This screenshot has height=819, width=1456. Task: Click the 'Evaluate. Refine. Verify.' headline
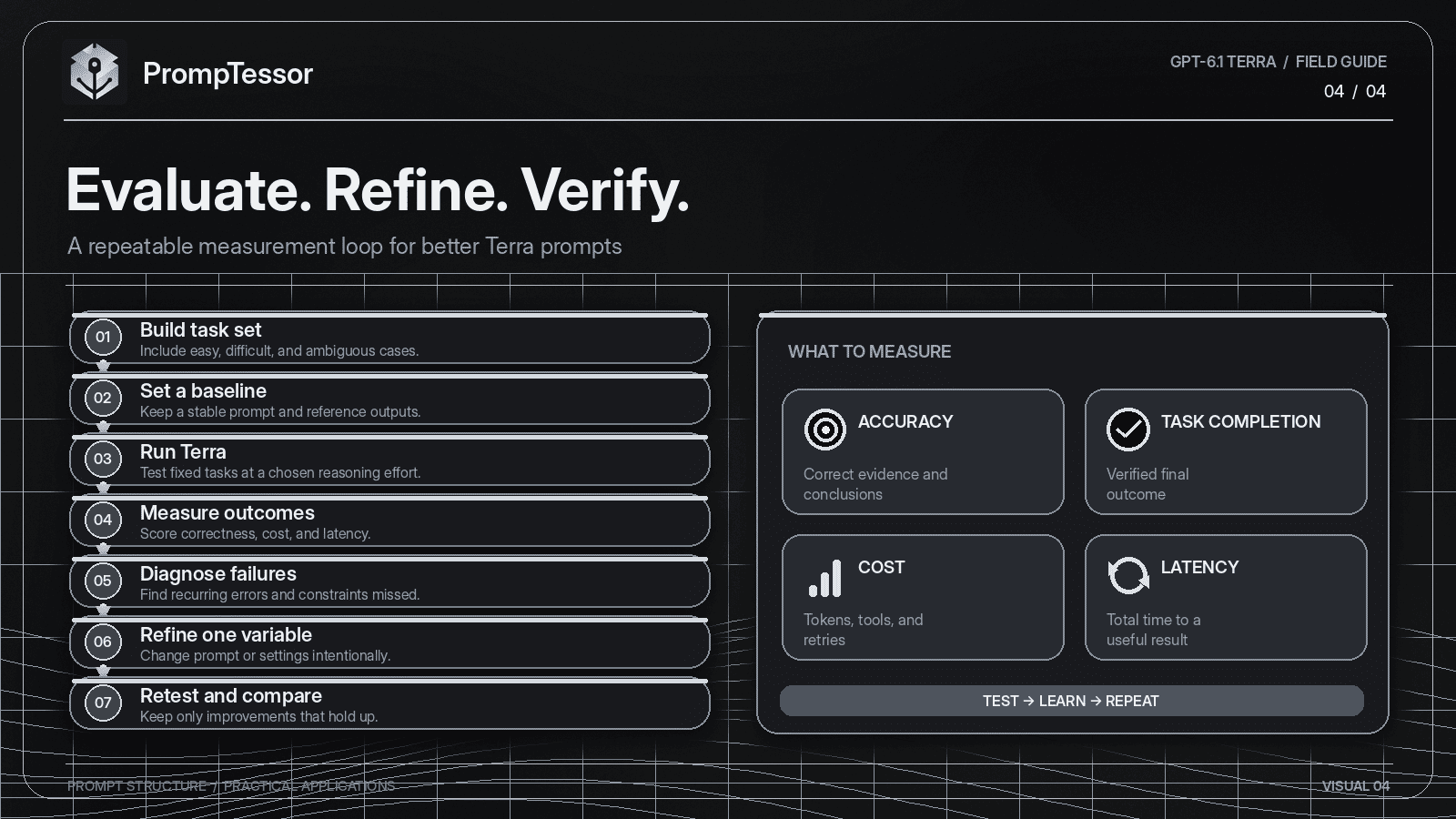click(x=378, y=190)
